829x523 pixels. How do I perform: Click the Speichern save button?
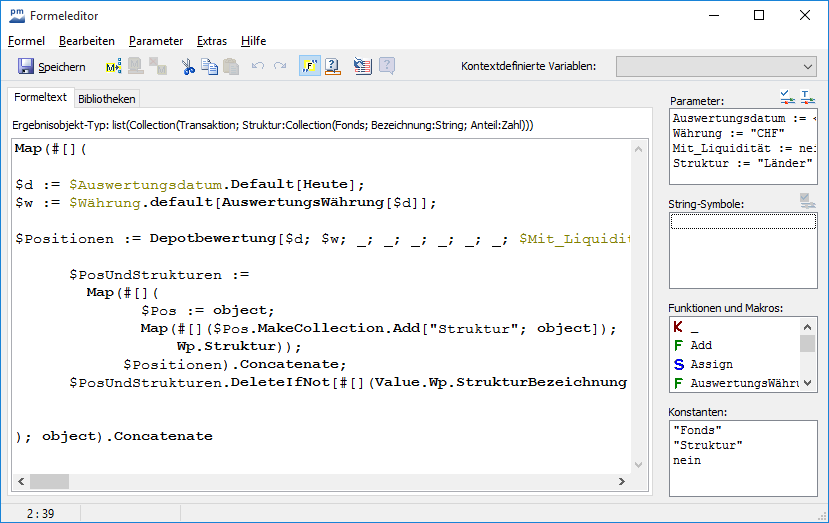[x=52, y=67]
